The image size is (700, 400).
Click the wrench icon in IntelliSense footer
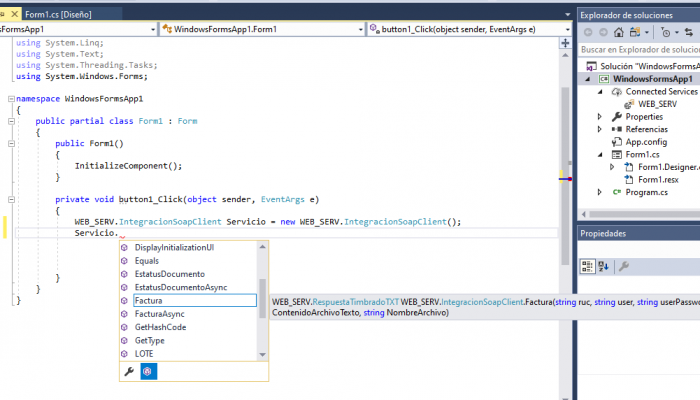[128, 371]
